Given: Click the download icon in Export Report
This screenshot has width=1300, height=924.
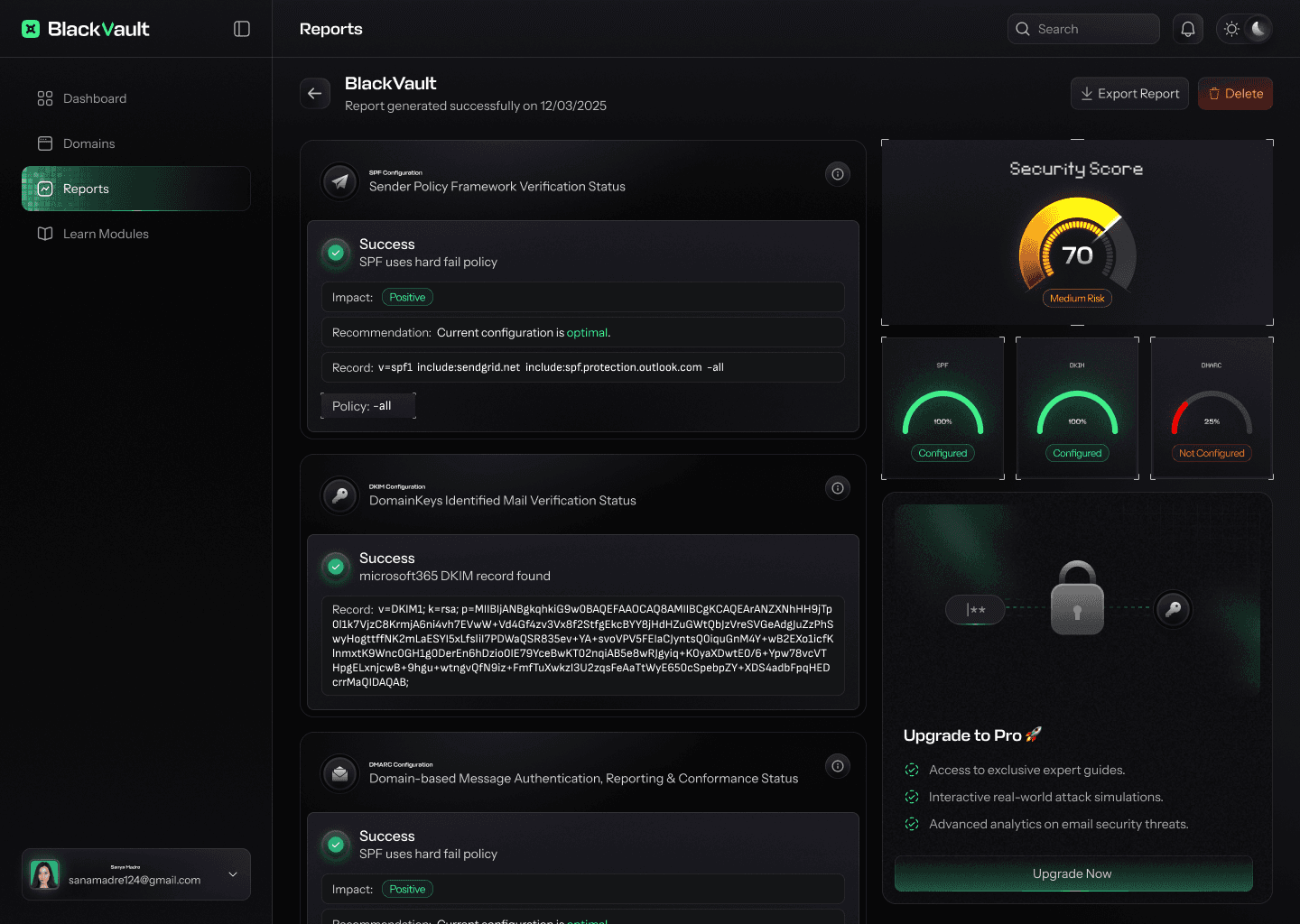Looking at the screenshot, I should [1087, 93].
